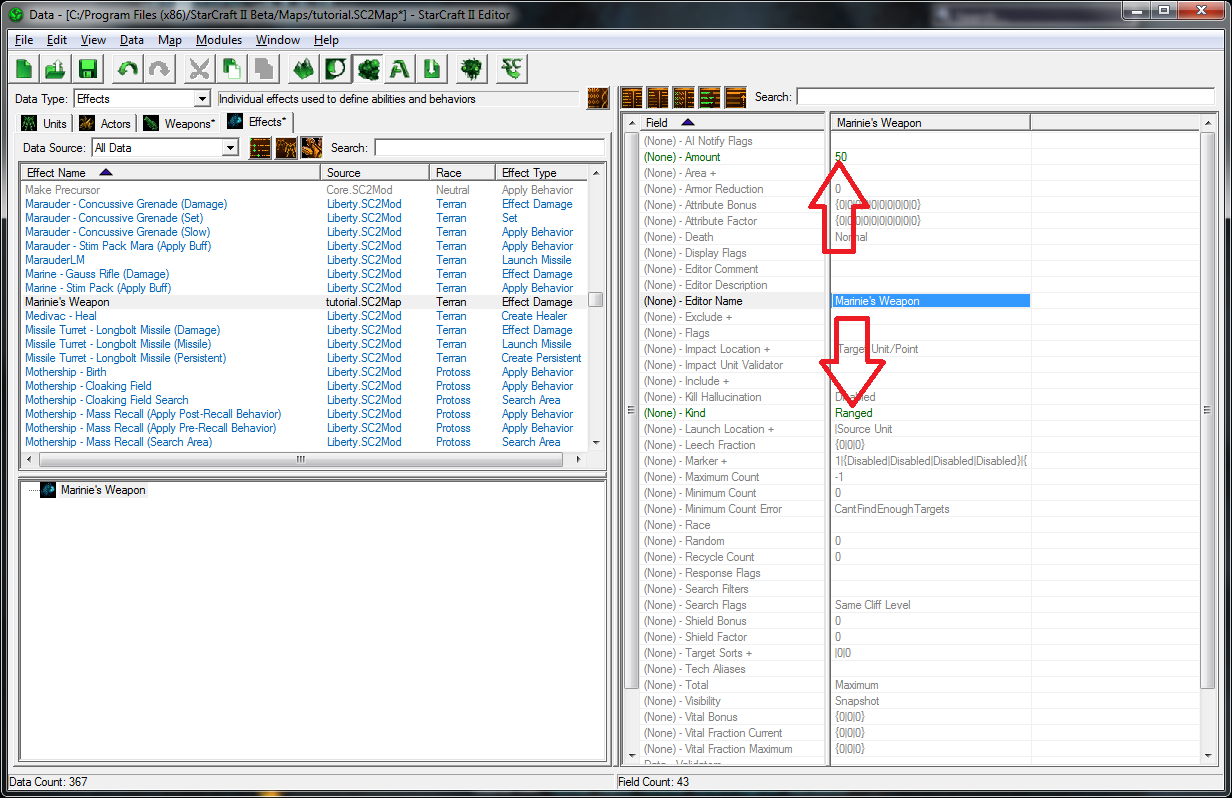Select Marinie's Weapon in the effect list
Image resolution: width=1232 pixels, height=798 pixels.
coord(305,302)
